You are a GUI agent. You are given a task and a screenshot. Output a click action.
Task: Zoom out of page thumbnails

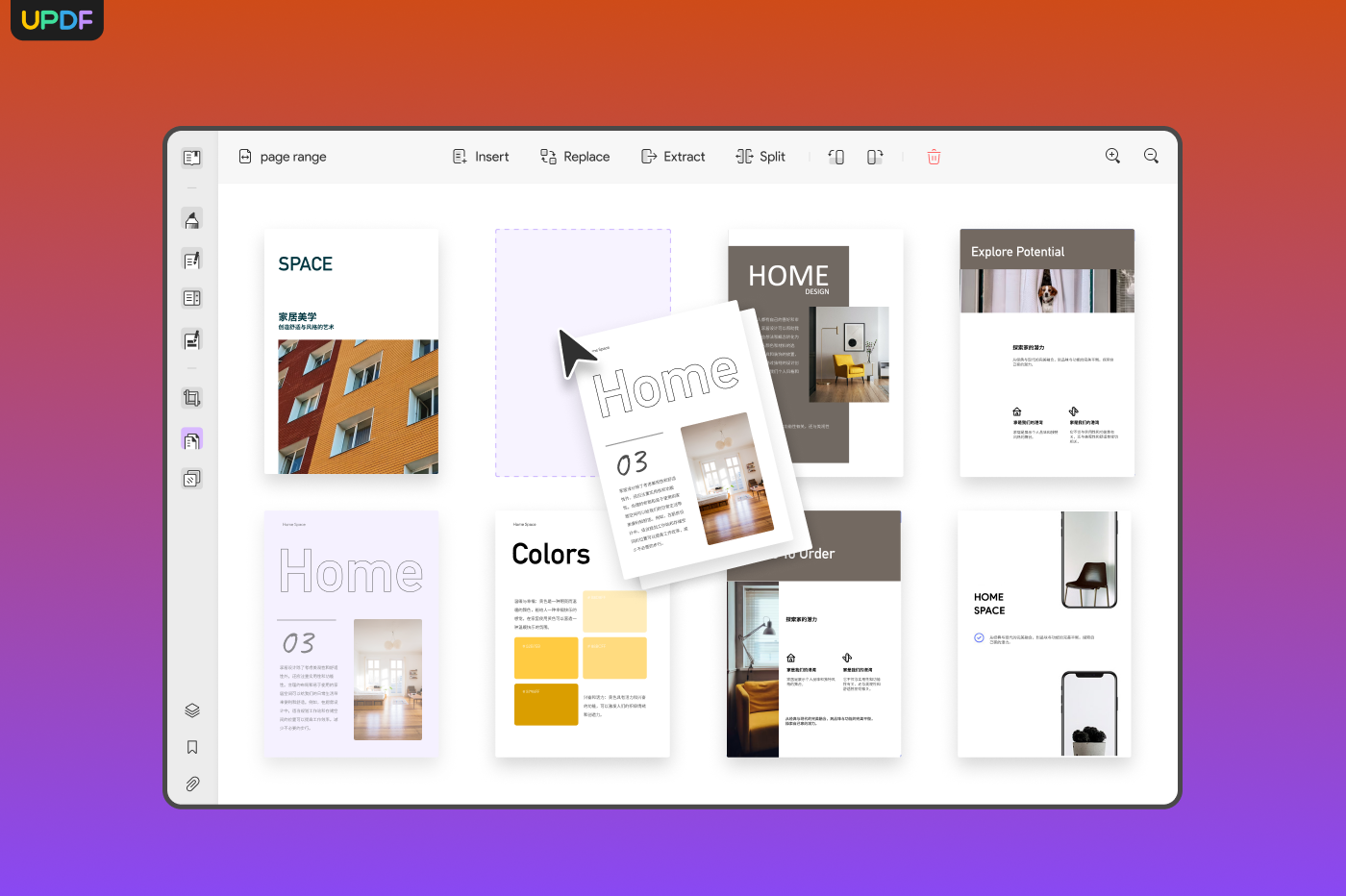pos(1151,156)
